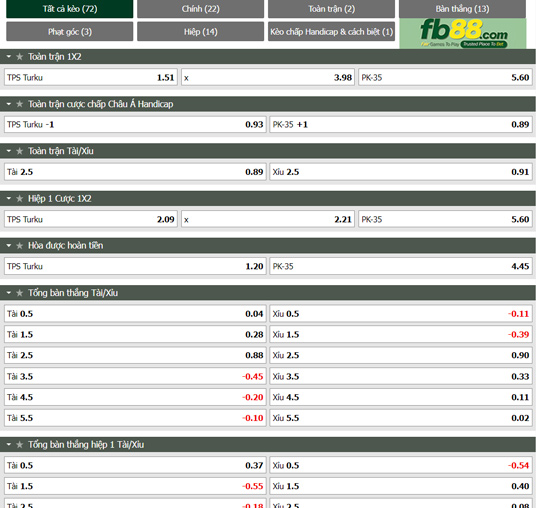536x508 pixels.
Task: Favorite the Toàn trận 1X2 market star
Action: click(x=19, y=57)
